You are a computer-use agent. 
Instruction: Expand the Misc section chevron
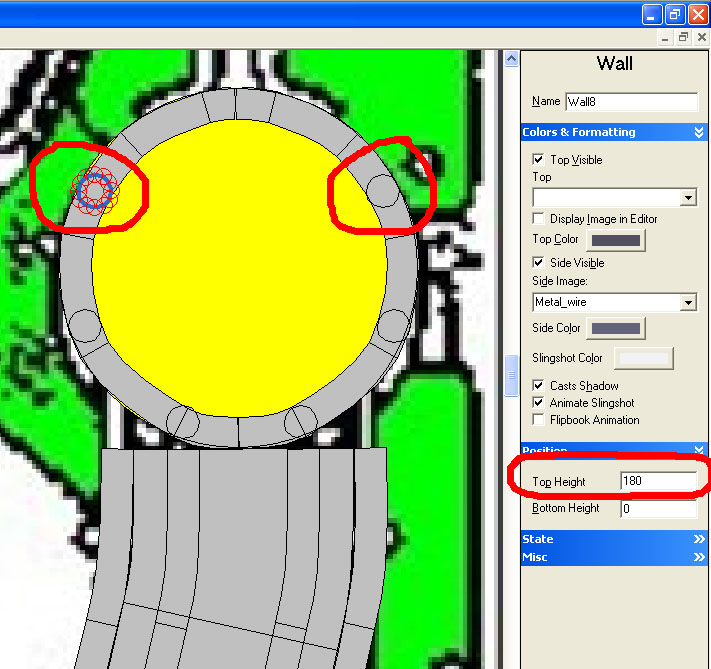(699, 557)
